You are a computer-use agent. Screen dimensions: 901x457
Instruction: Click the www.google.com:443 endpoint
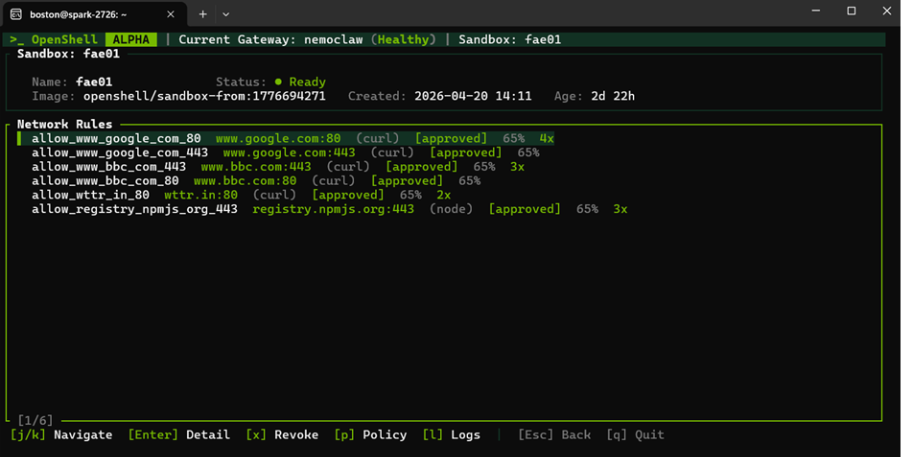[289, 153]
